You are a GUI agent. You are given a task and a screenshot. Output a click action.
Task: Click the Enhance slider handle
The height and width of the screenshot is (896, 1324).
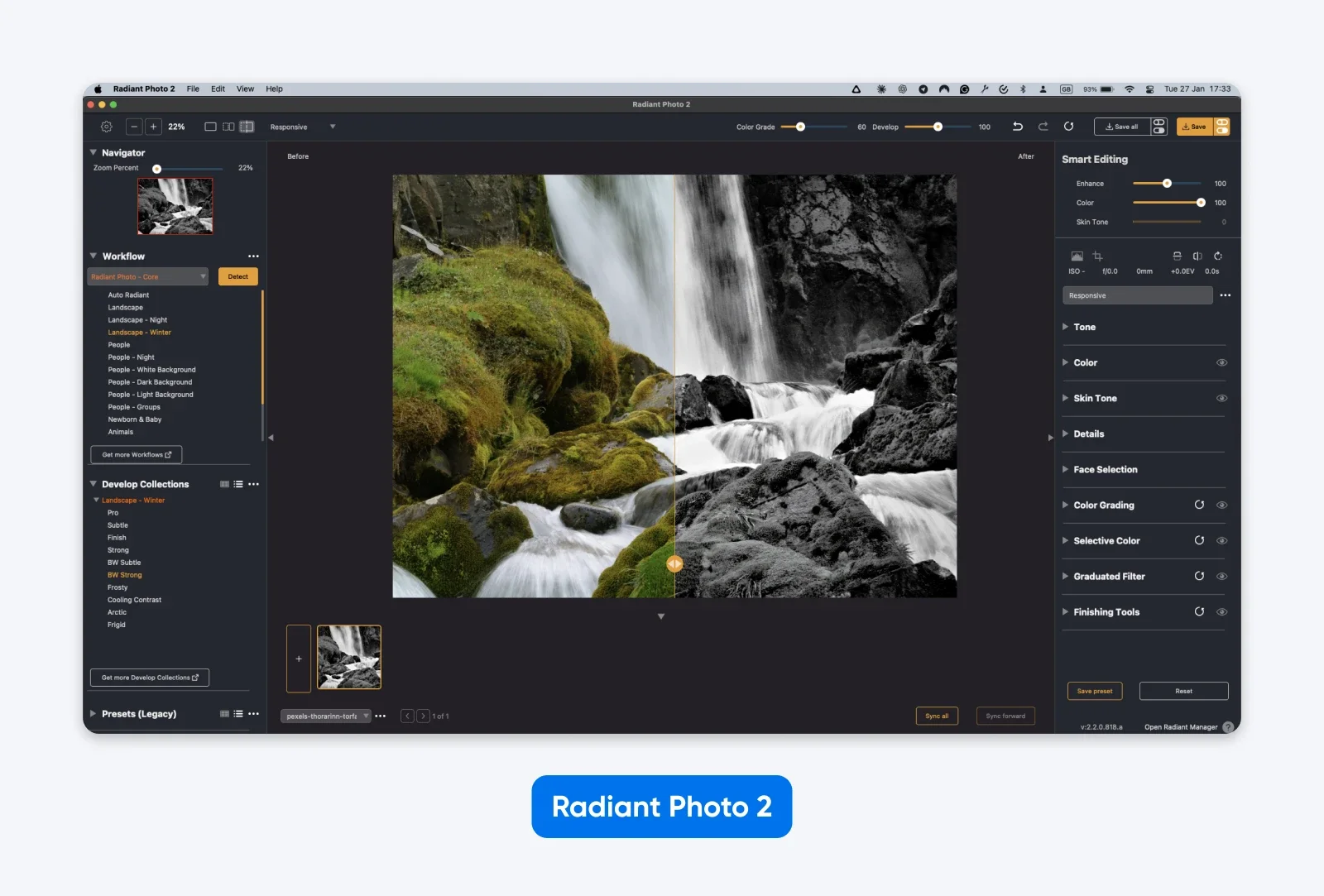point(1167,184)
